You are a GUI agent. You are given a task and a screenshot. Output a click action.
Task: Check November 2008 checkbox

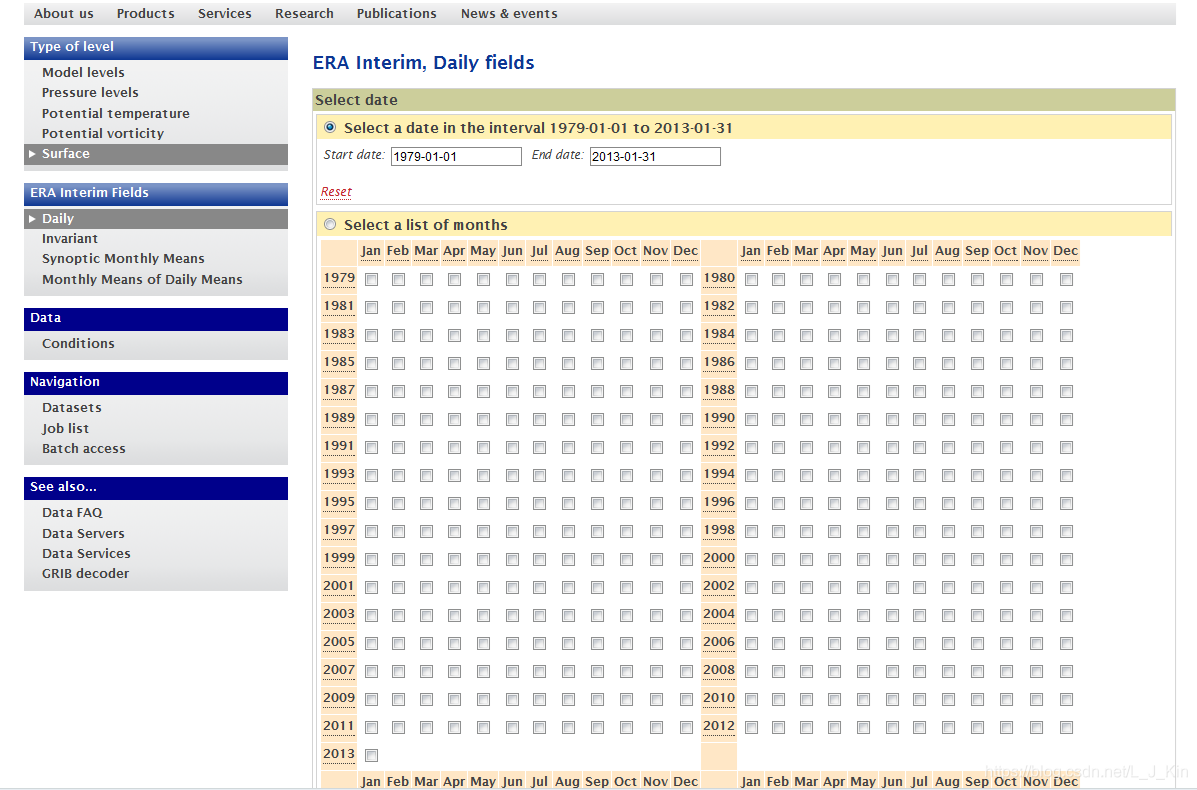(1036, 672)
